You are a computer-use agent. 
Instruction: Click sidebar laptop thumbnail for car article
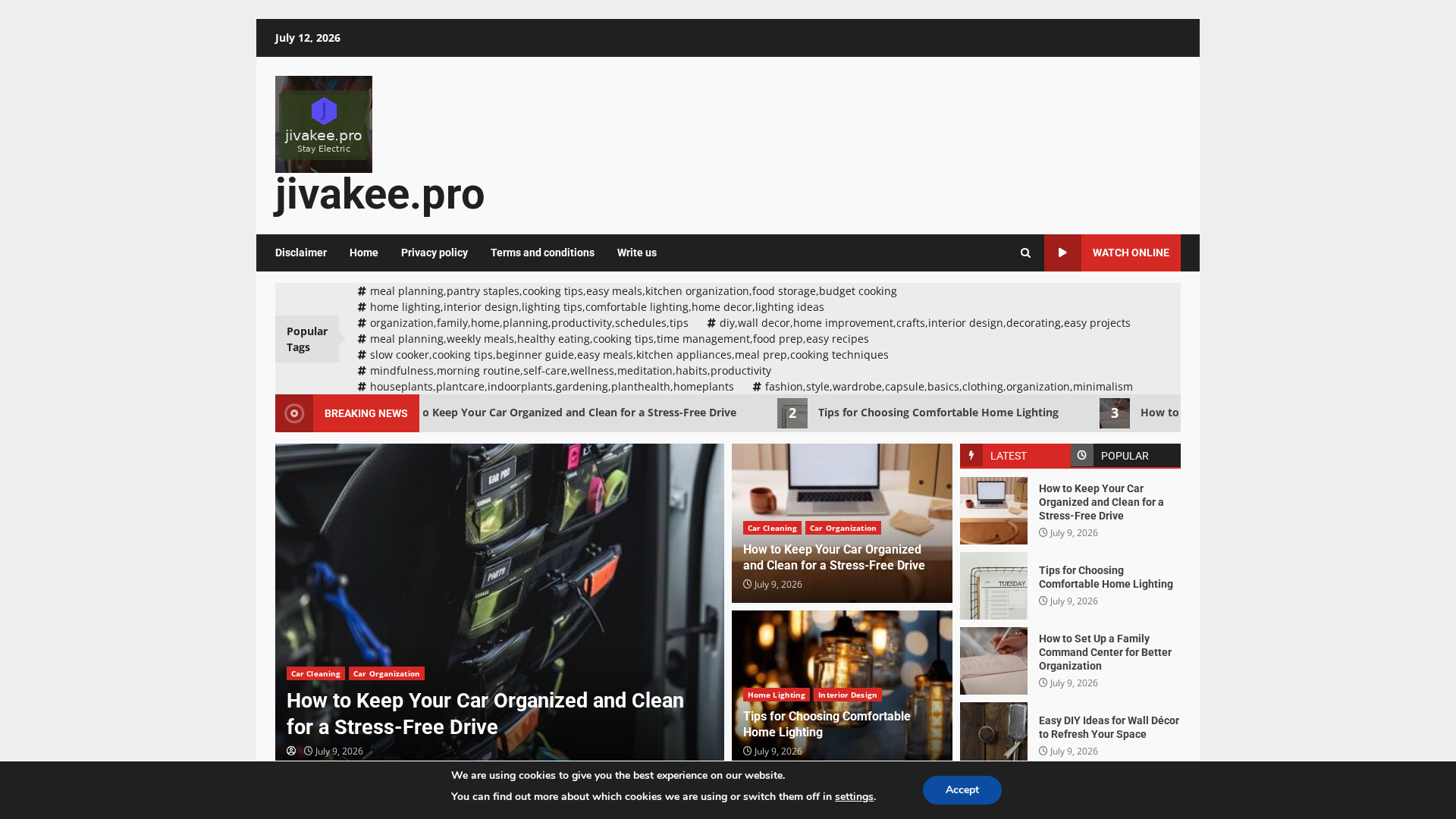993,510
